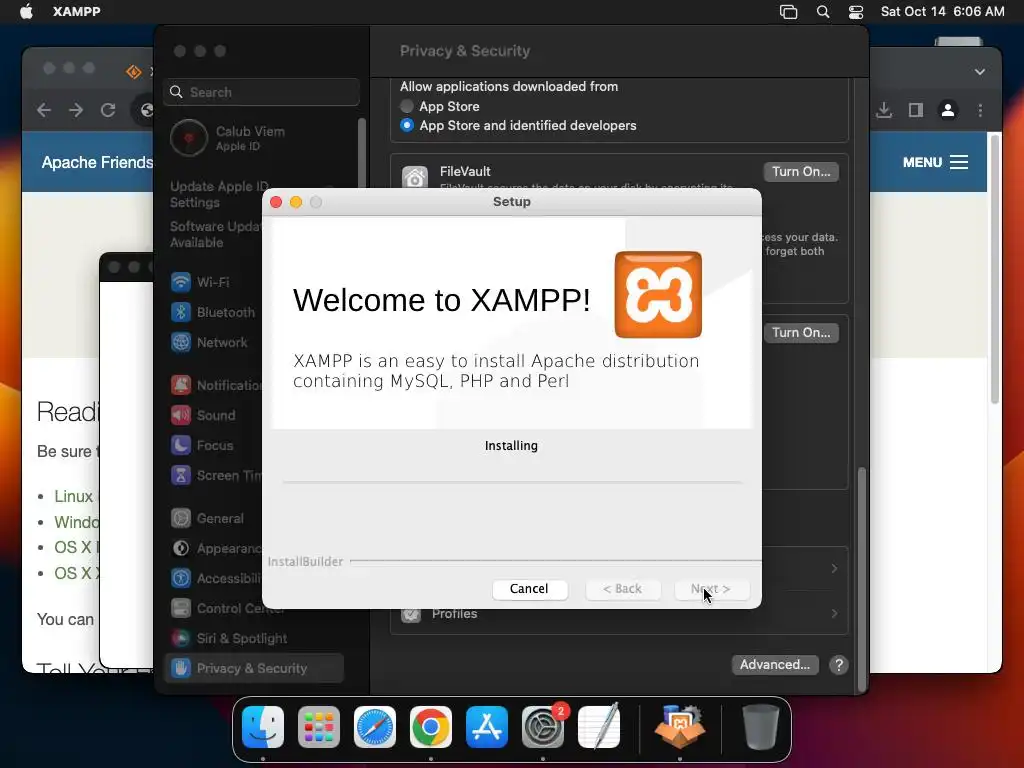The width and height of the screenshot is (1024, 768).
Task: Select the App Store radio option
Action: tap(407, 106)
